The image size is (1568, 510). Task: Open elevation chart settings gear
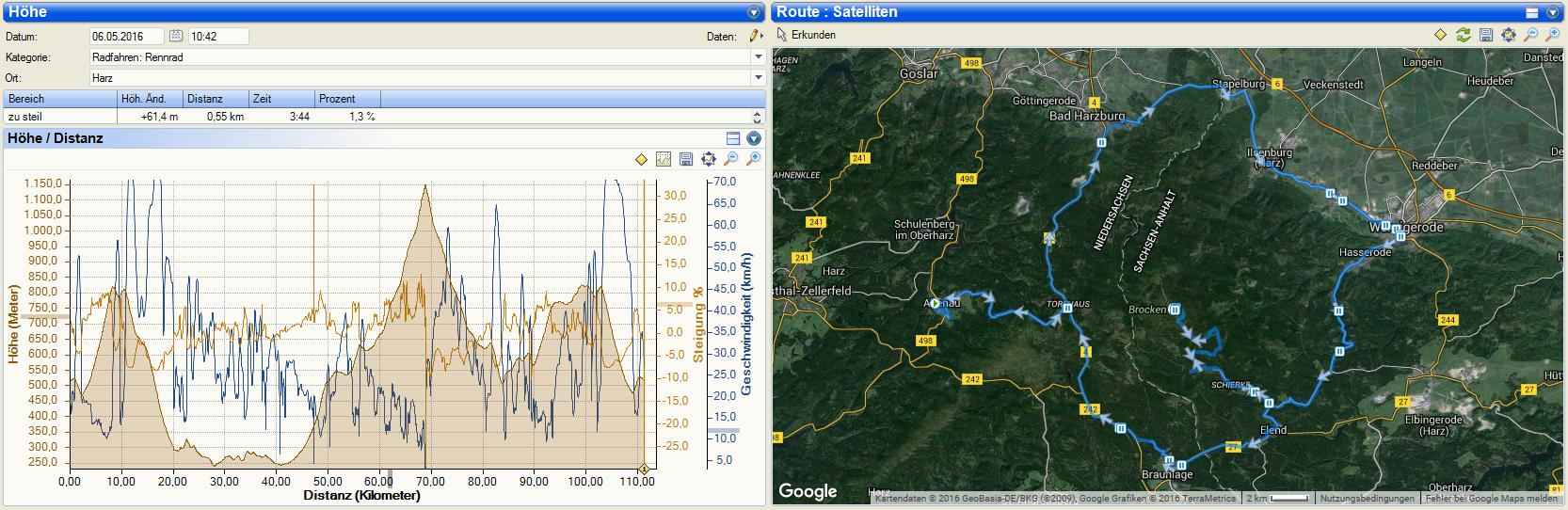coord(709,160)
